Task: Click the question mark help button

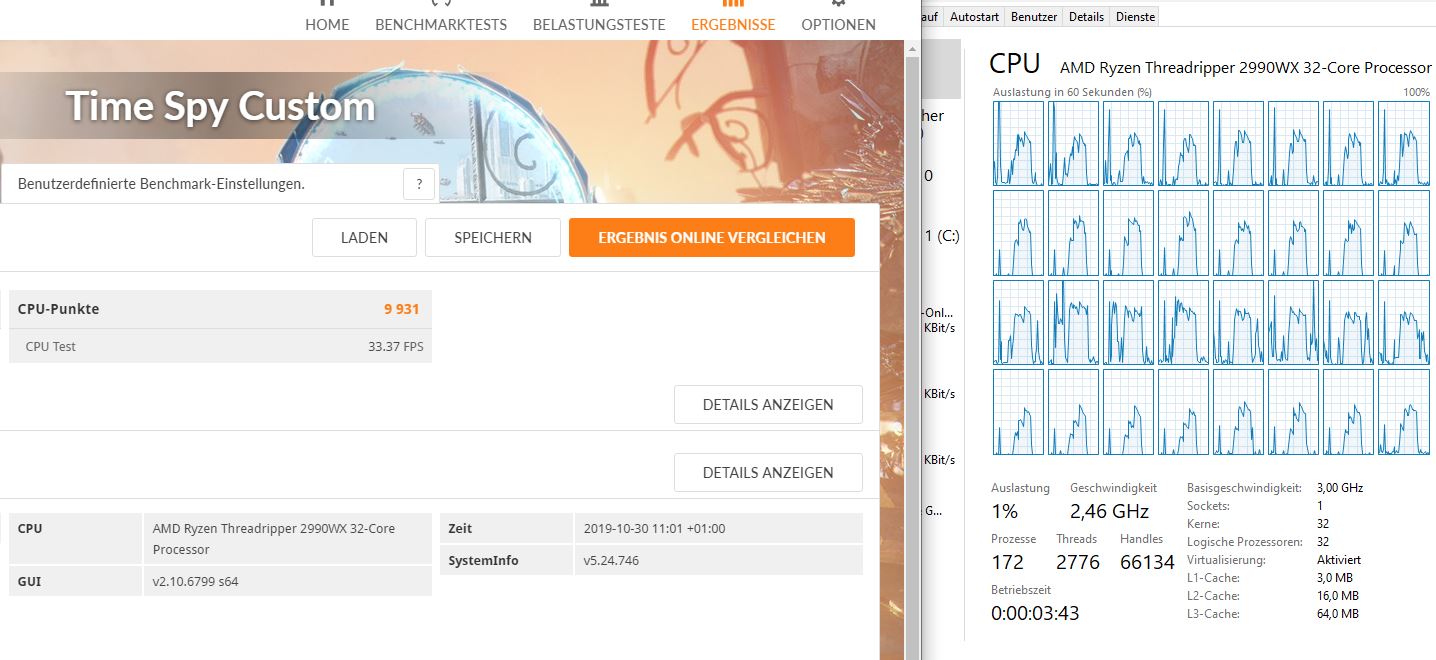Action: [419, 184]
